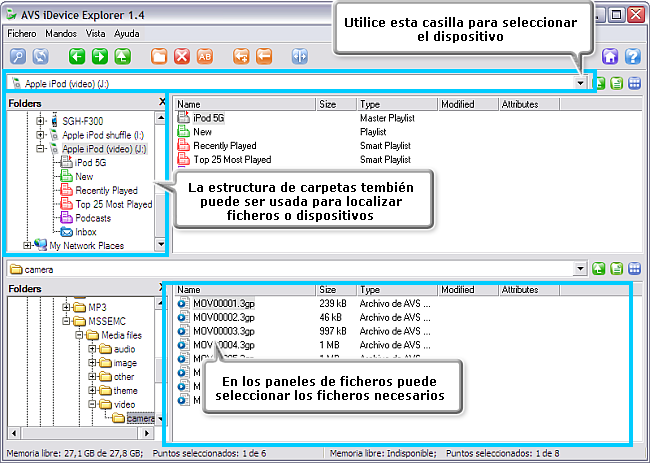Image resolution: width=650 pixels, height=463 pixels.
Task: Sort lower list by Size column
Action: pyautogui.click(x=337, y=289)
